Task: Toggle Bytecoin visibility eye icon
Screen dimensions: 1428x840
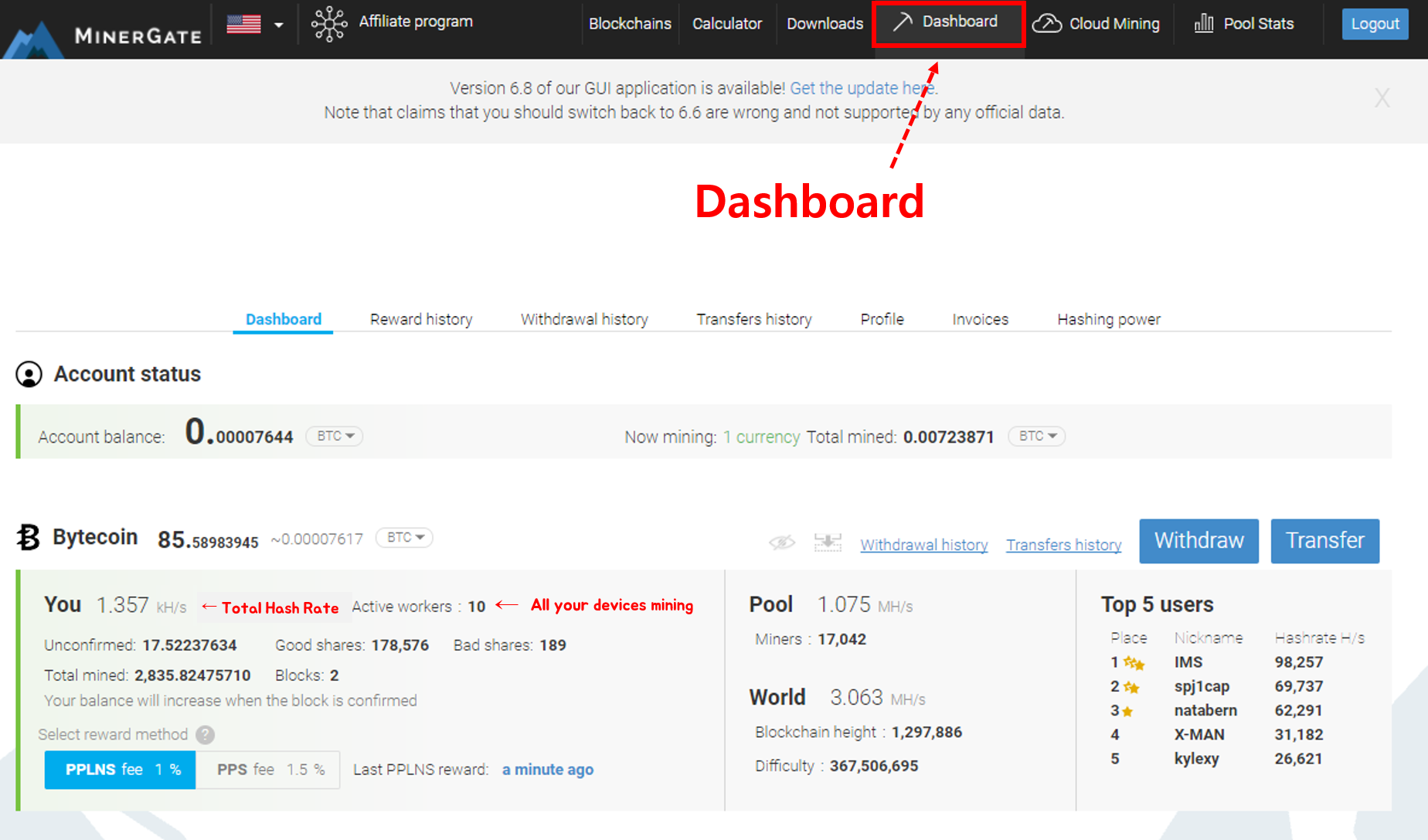Action: pyautogui.click(x=782, y=542)
